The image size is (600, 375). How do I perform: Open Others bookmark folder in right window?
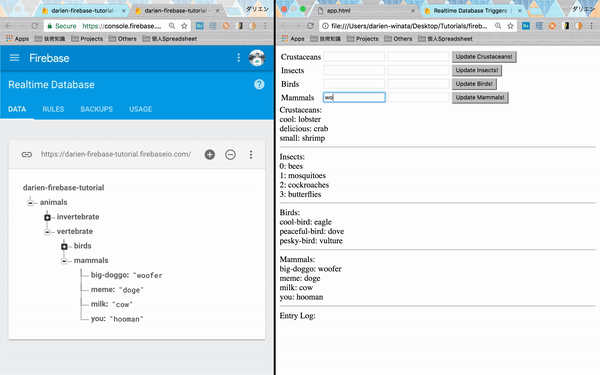click(398, 39)
